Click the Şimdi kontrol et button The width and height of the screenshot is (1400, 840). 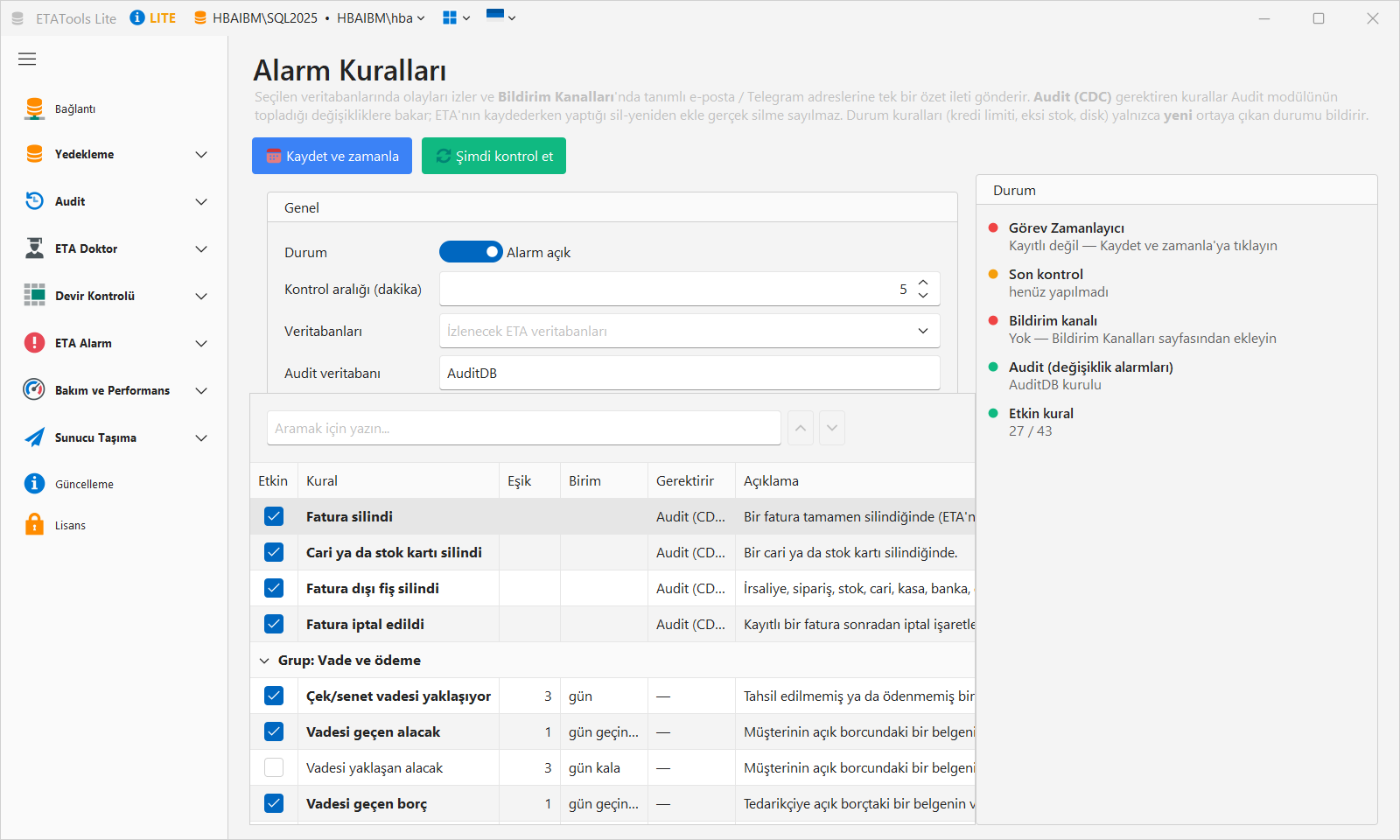click(493, 156)
